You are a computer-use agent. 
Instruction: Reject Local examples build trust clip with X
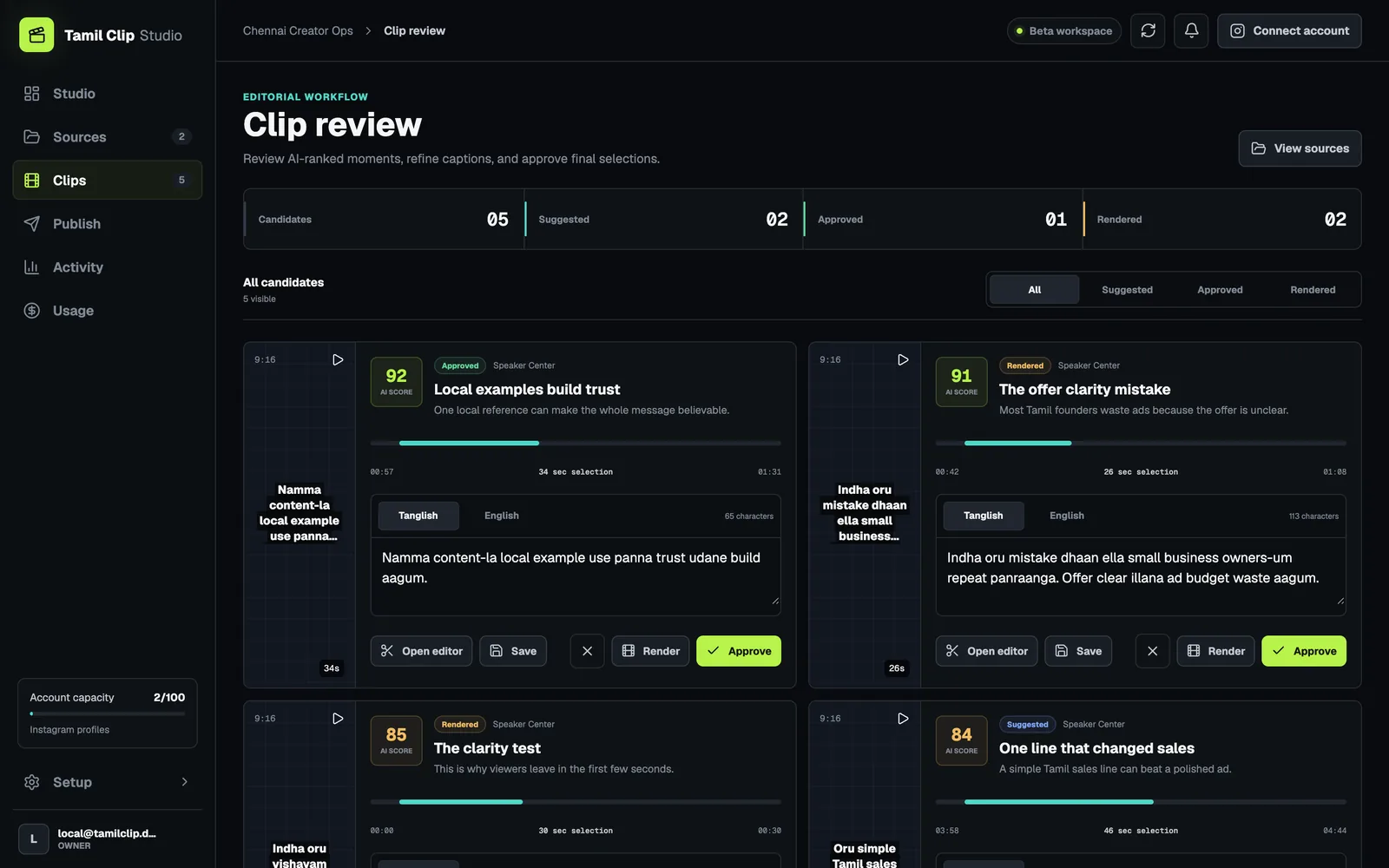587,651
